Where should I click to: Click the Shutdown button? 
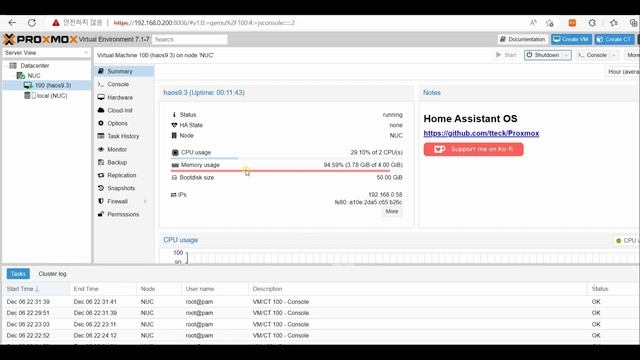[x=543, y=55]
